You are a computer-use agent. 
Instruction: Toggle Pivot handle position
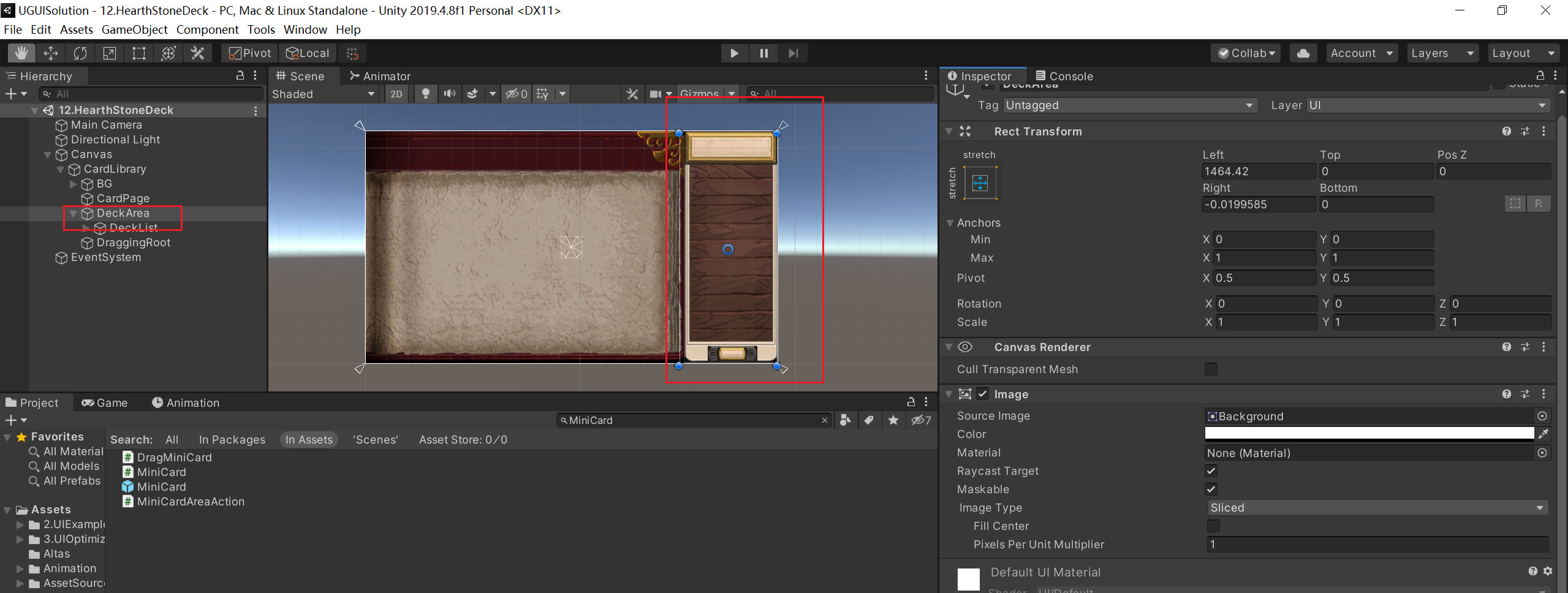250,53
